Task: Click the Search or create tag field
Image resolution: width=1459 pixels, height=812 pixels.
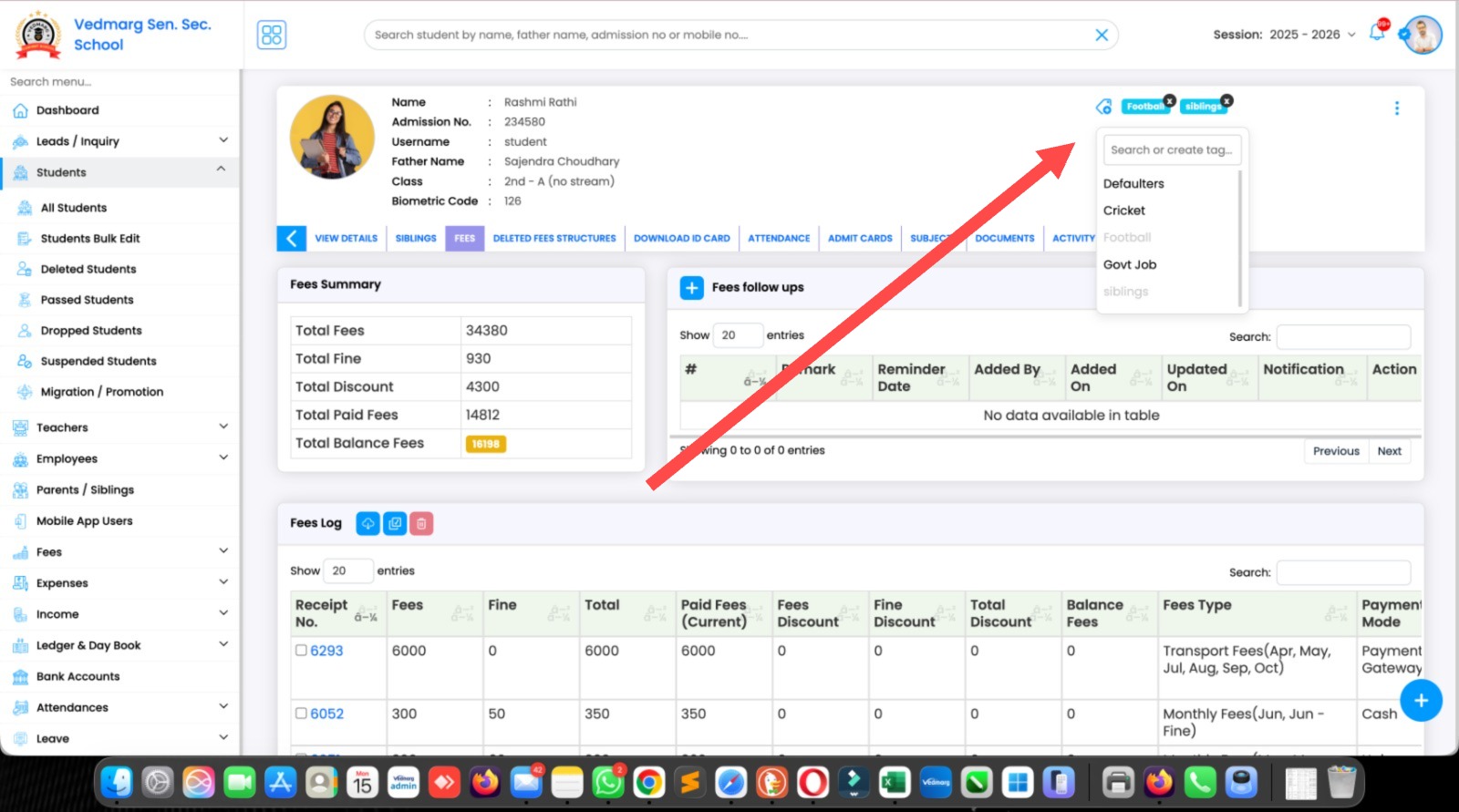Action: point(1171,150)
